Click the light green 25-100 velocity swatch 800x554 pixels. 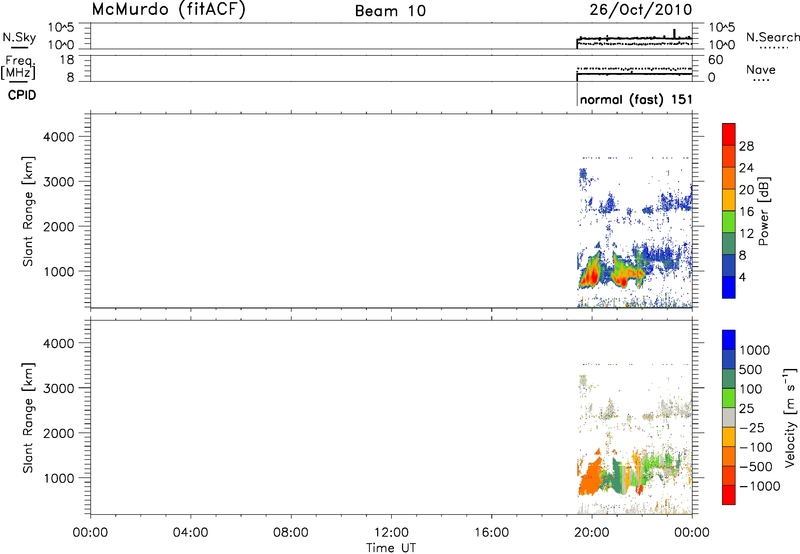(x=729, y=398)
